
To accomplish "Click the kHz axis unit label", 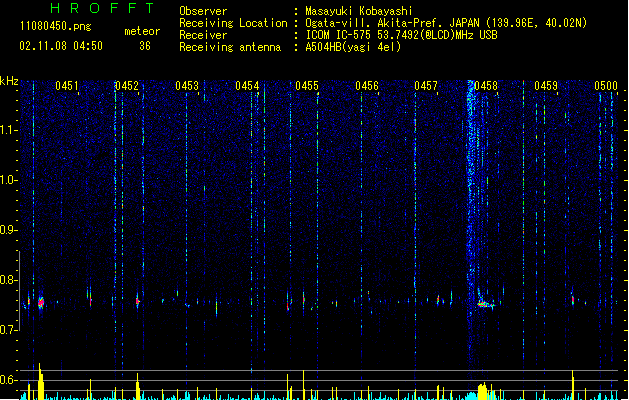I will coord(9,81).
